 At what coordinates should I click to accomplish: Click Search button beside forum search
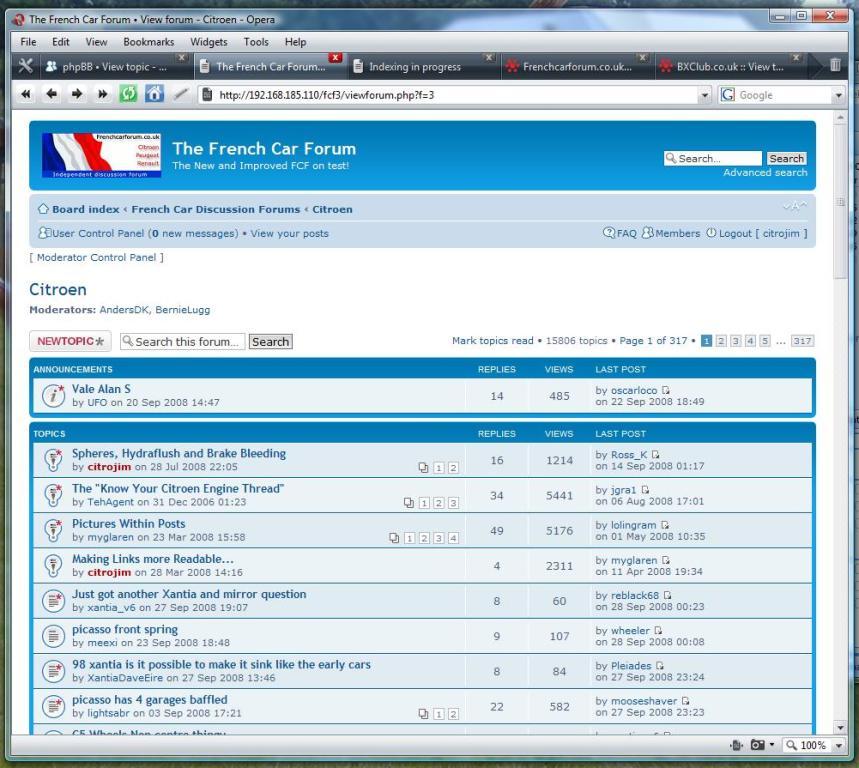(271, 341)
